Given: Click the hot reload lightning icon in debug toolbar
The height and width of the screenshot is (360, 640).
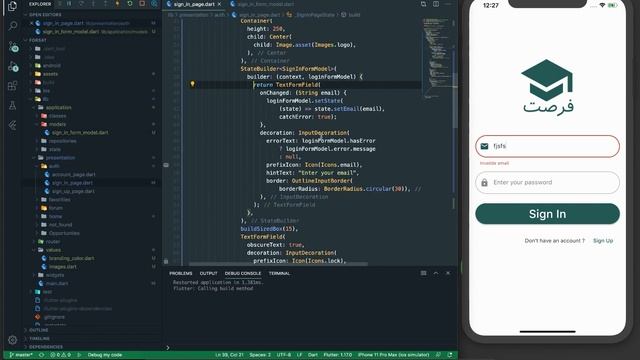Looking at the screenshot, I should [118, 4].
